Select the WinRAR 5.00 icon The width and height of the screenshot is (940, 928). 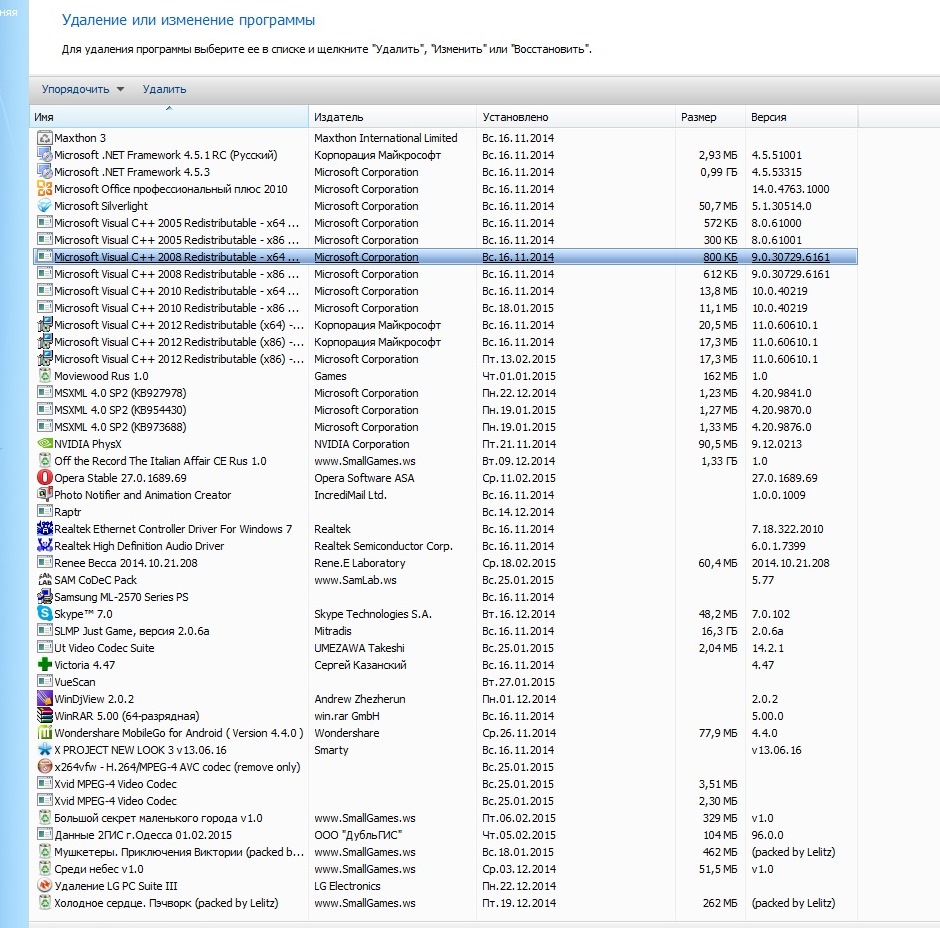pos(44,716)
